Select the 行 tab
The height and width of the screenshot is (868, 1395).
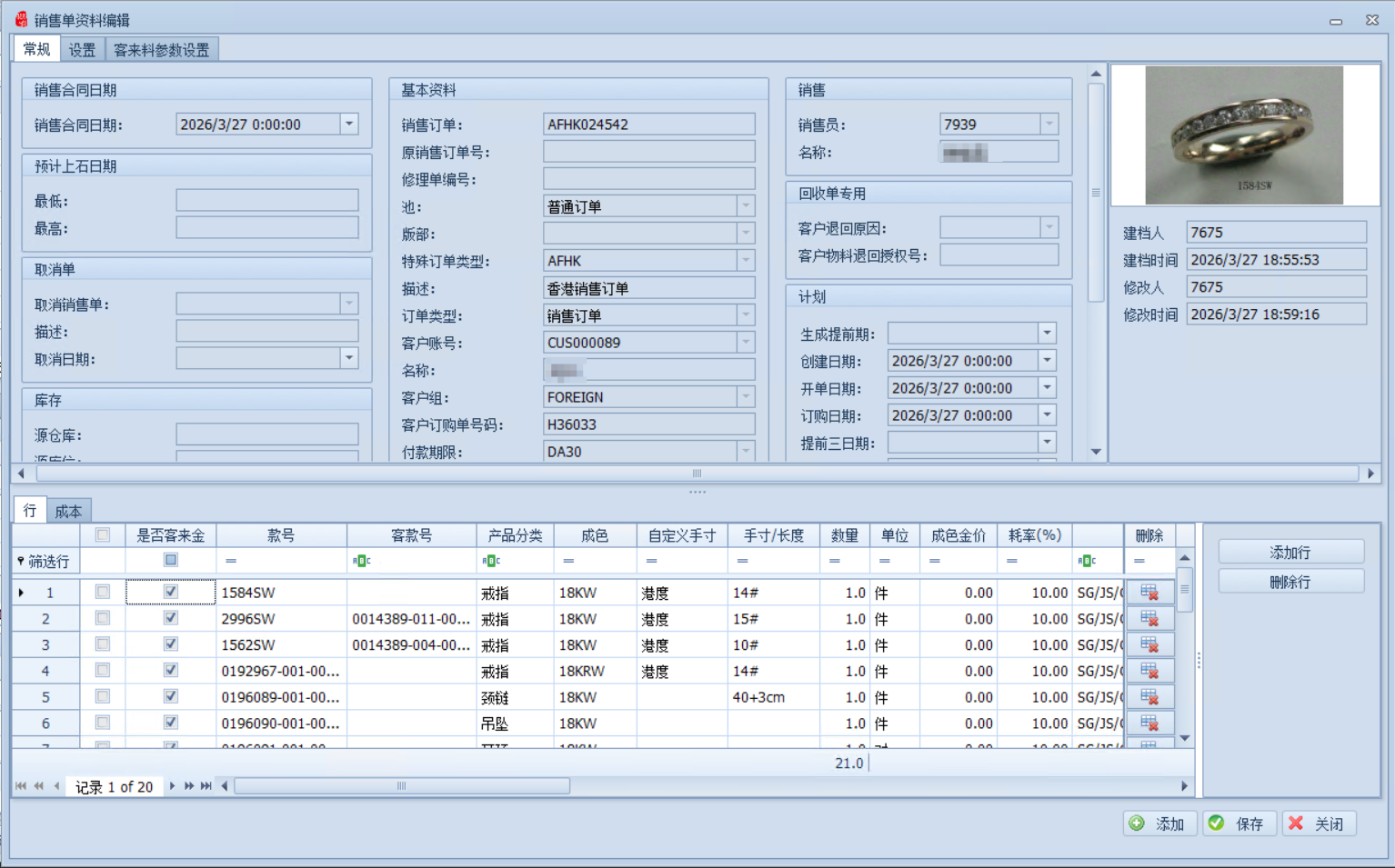[30, 510]
